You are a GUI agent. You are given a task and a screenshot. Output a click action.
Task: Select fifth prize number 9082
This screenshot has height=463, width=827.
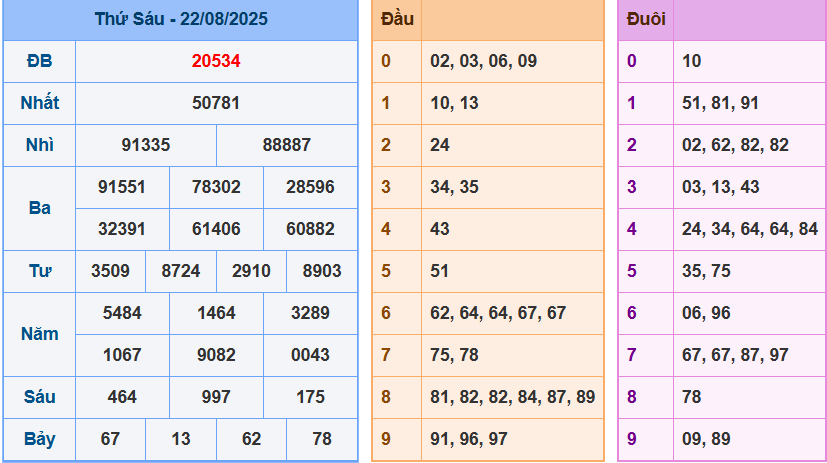[x=216, y=355]
